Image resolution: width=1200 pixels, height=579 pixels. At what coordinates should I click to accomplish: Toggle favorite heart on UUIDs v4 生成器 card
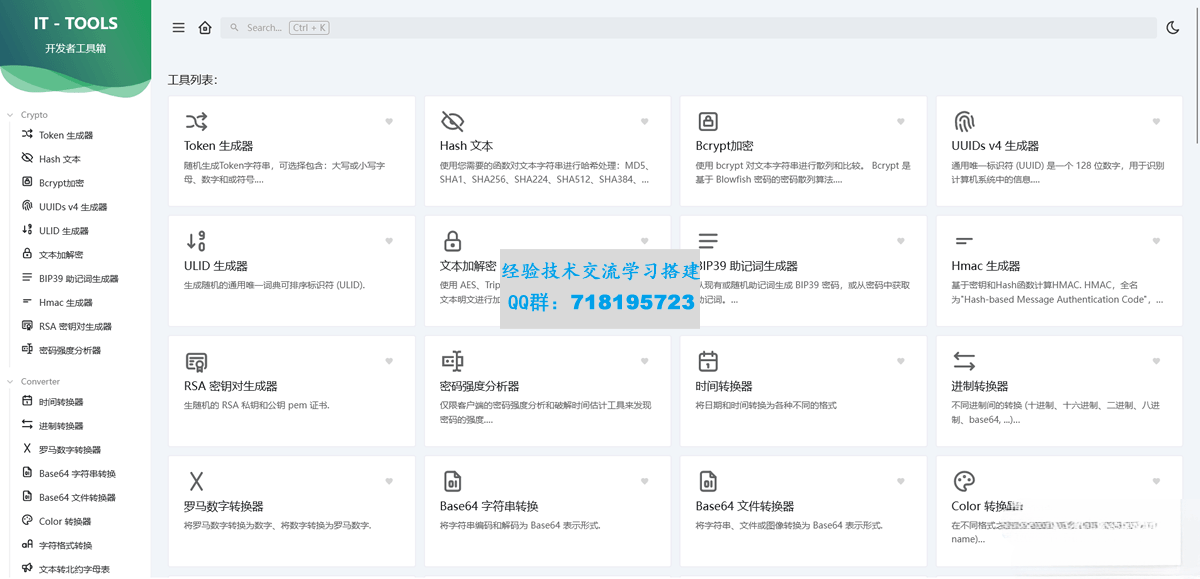point(1156,122)
